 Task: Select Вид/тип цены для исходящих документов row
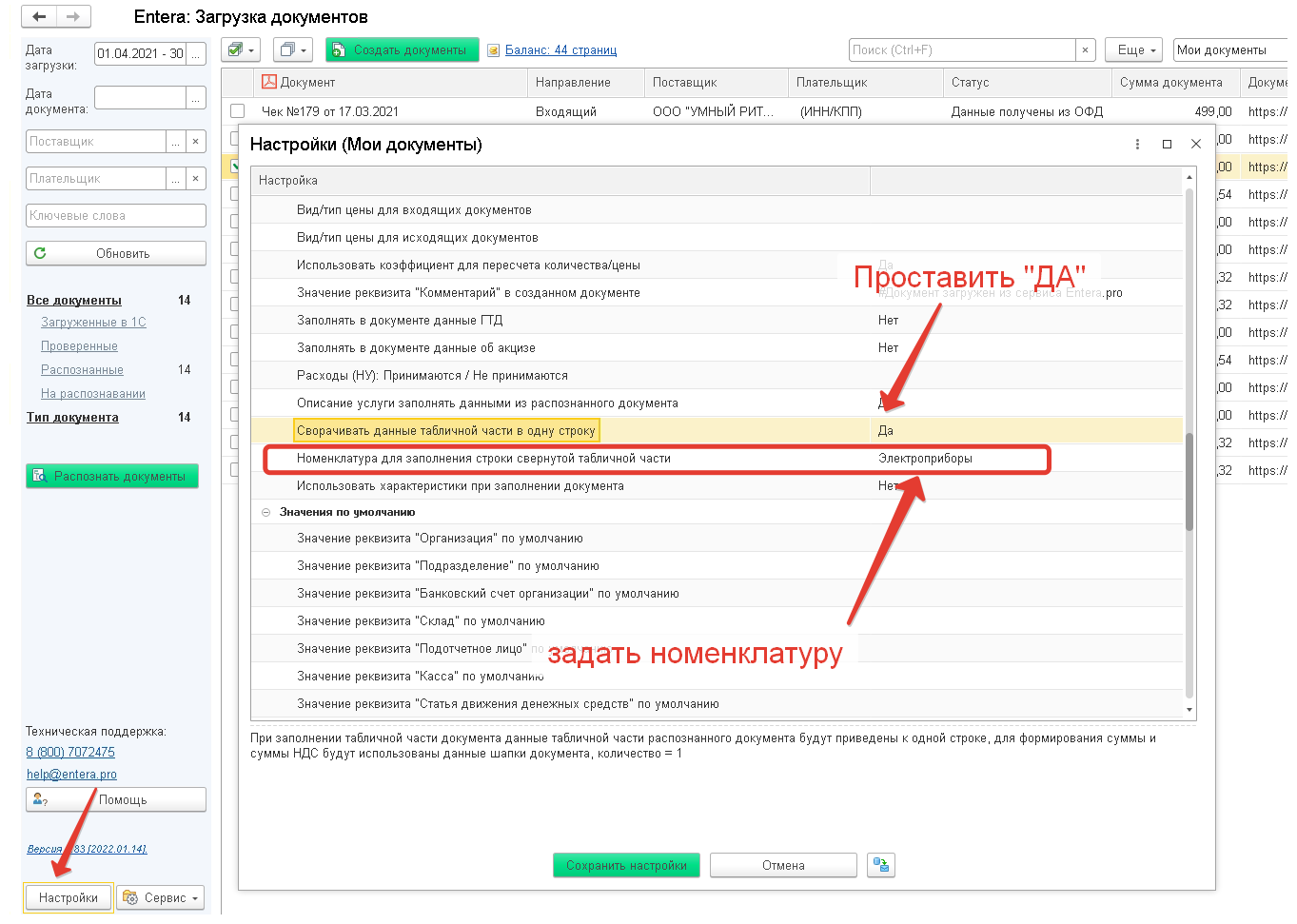coord(717,238)
